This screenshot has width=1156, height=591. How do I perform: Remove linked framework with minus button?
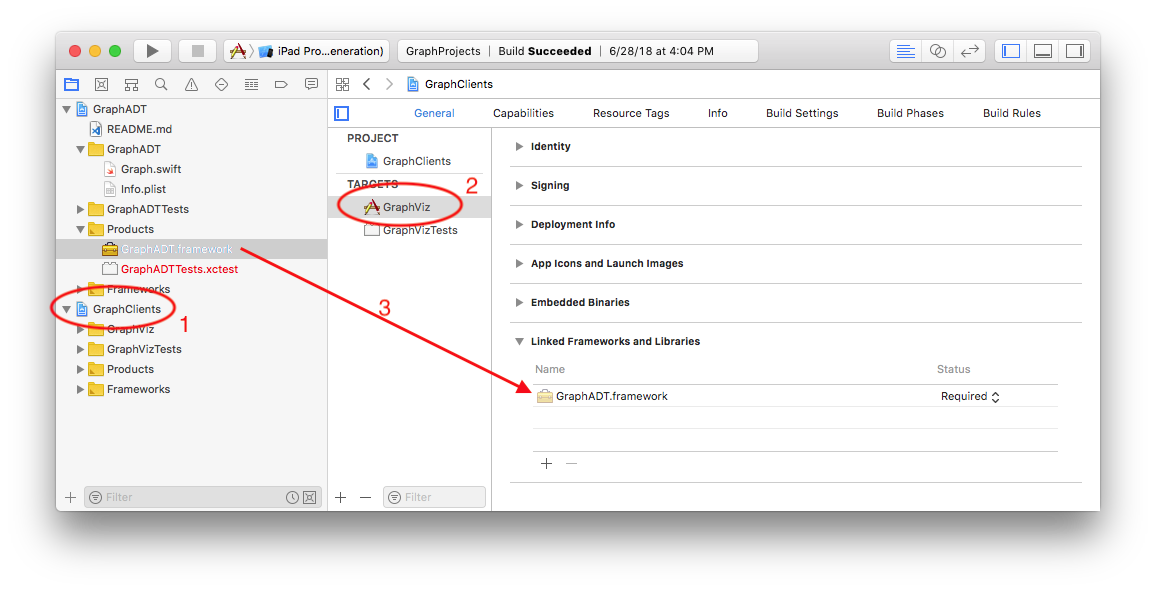pyautogui.click(x=571, y=464)
